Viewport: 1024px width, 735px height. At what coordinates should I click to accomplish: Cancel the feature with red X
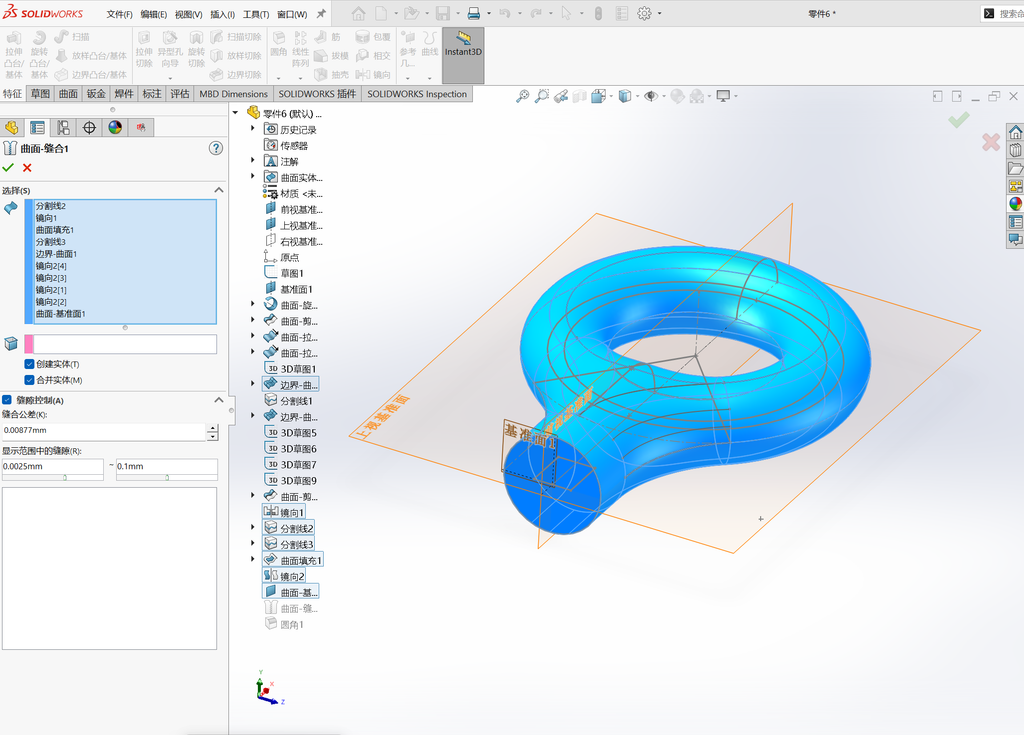(27, 168)
